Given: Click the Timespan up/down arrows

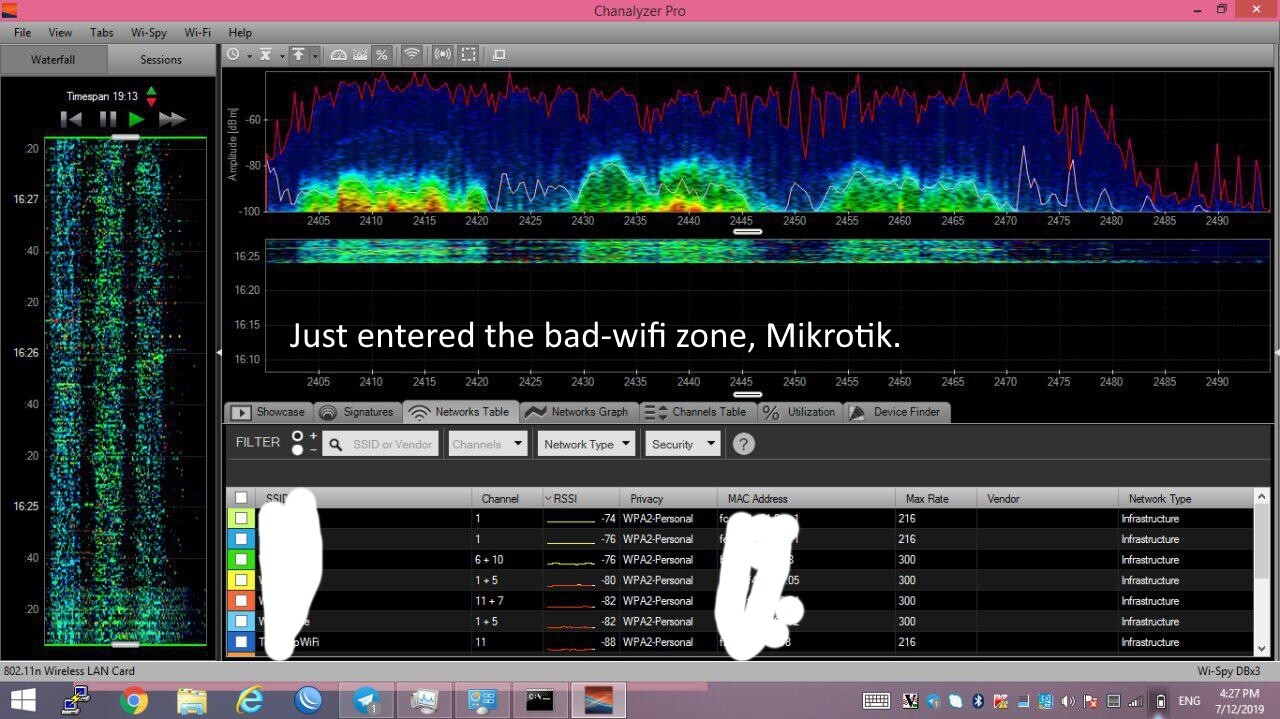Looking at the screenshot, I should [151, 96].
